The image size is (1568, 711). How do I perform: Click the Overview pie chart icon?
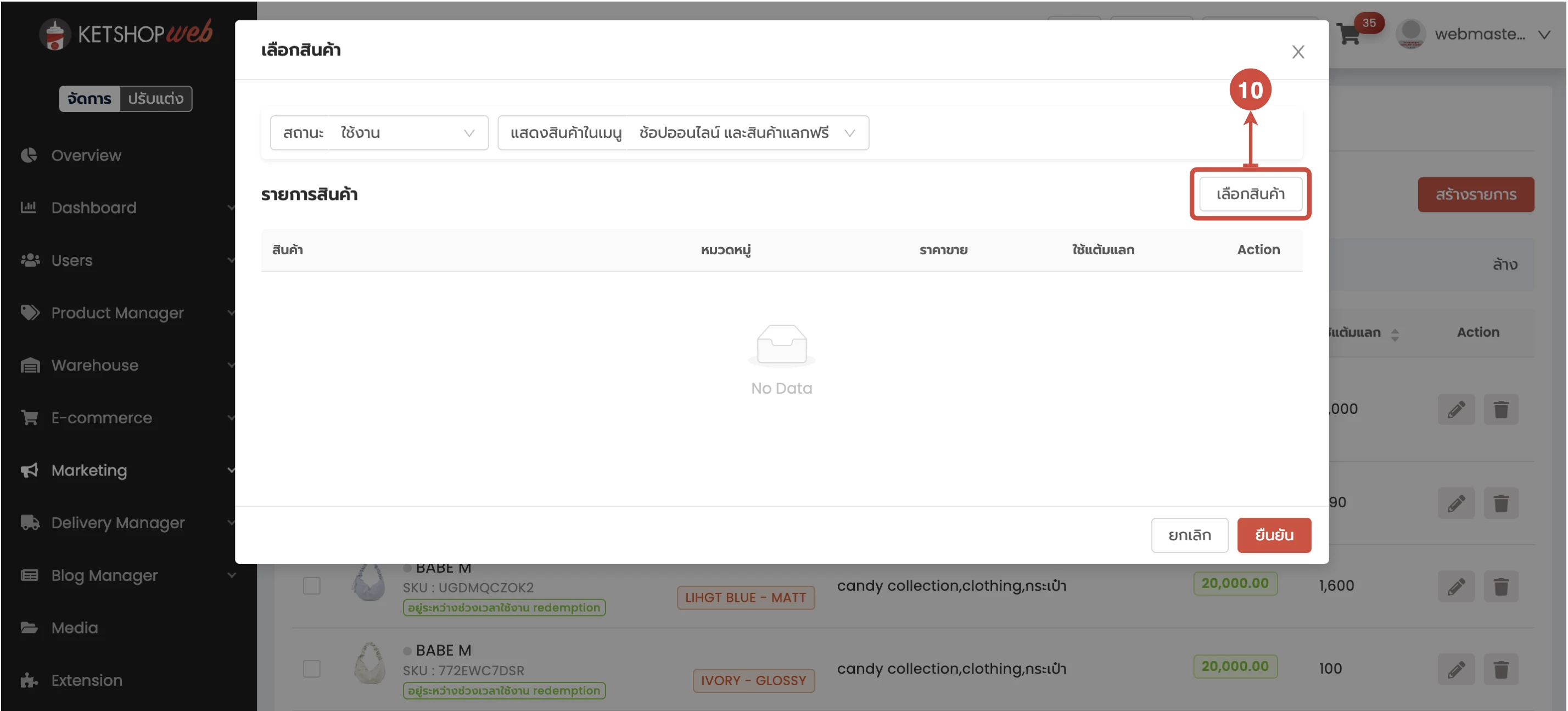[x=29, y=155]
